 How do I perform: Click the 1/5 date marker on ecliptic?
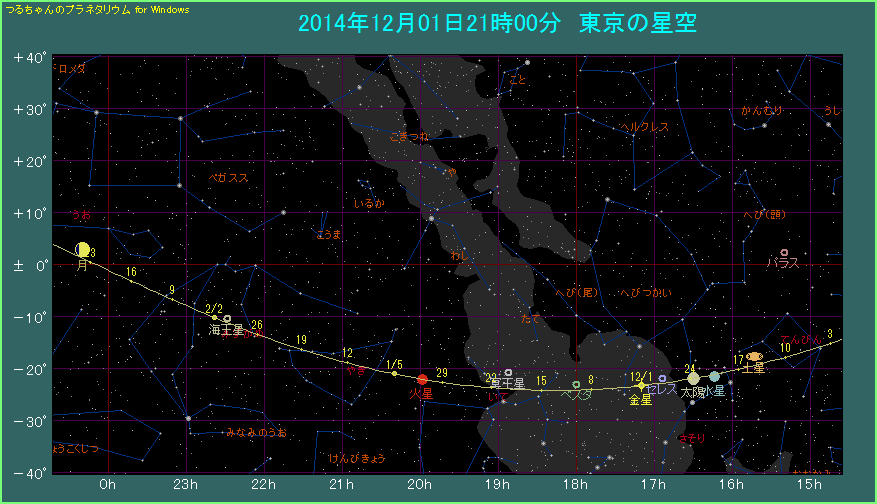[394, 365]
